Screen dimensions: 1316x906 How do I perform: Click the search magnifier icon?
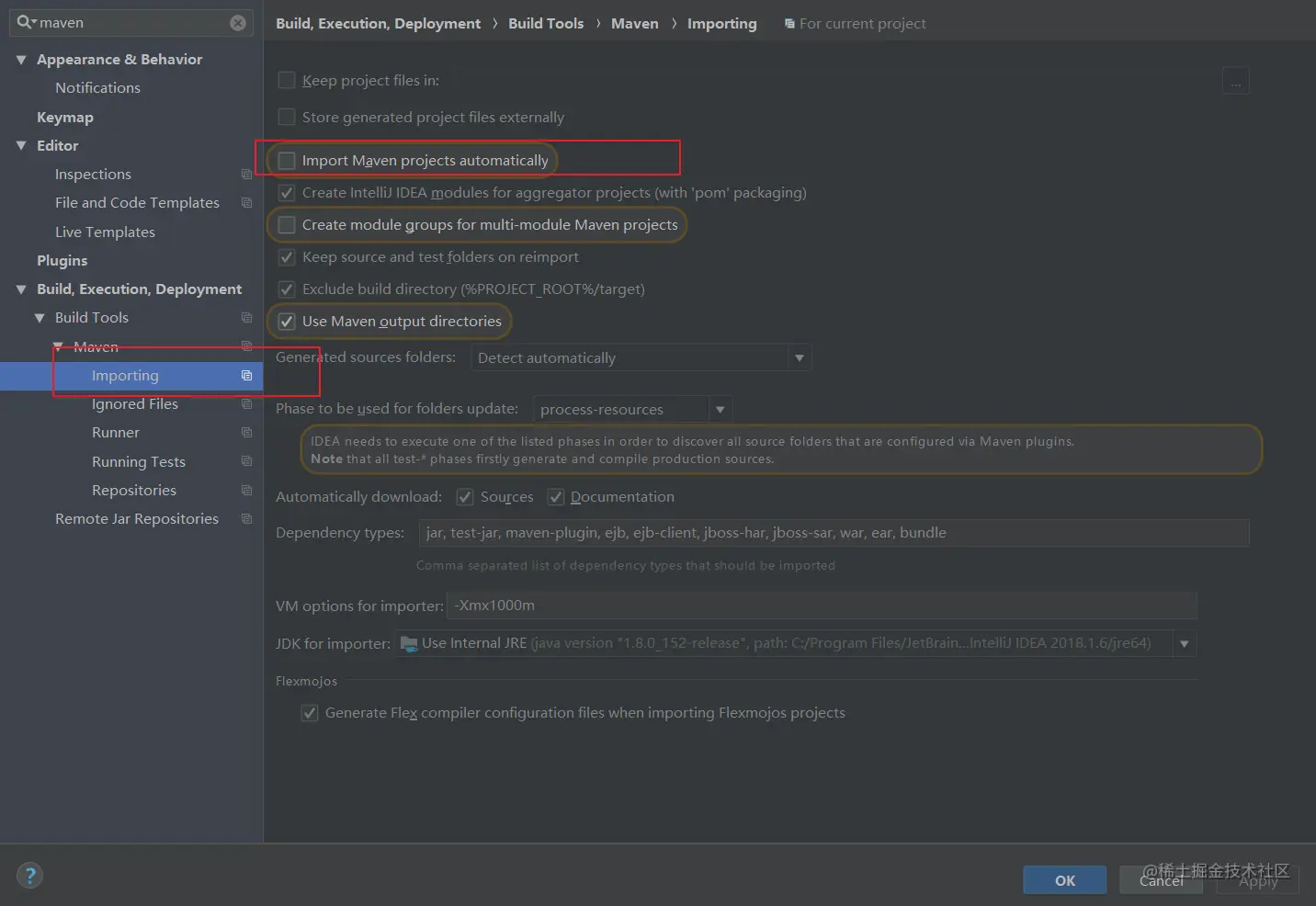[x=26, y=22]
